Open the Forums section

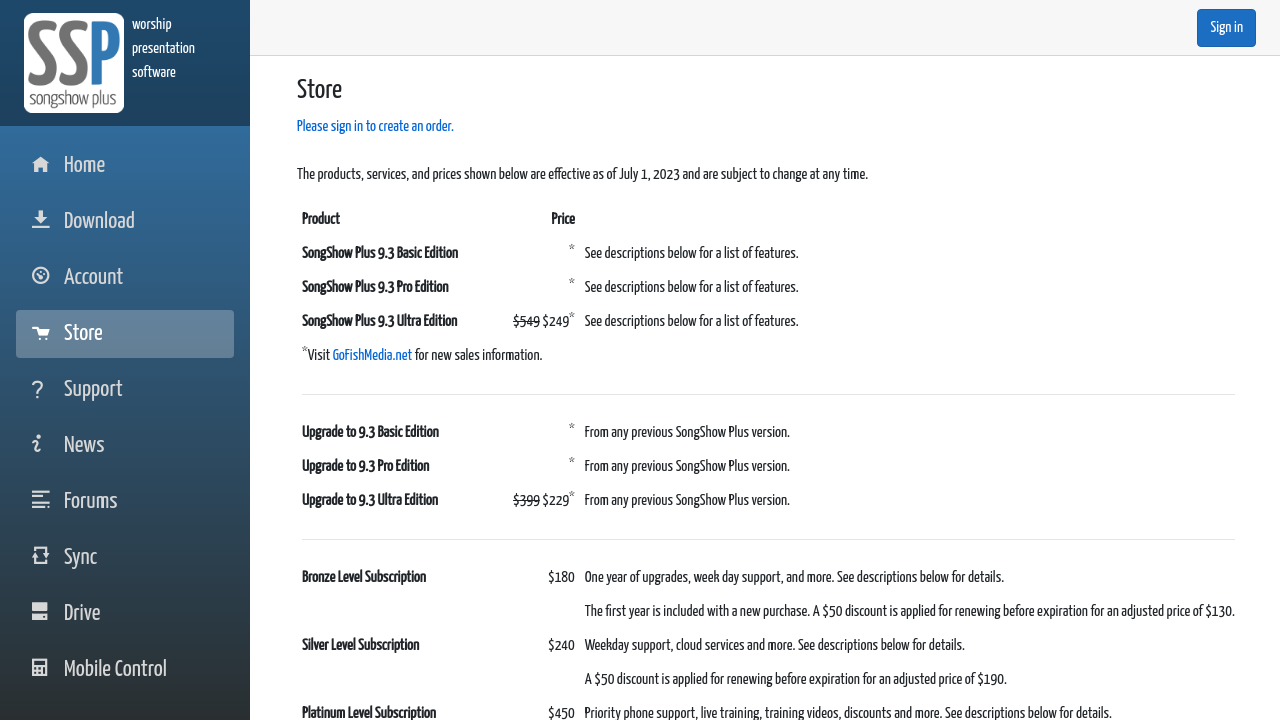(90, 501)
